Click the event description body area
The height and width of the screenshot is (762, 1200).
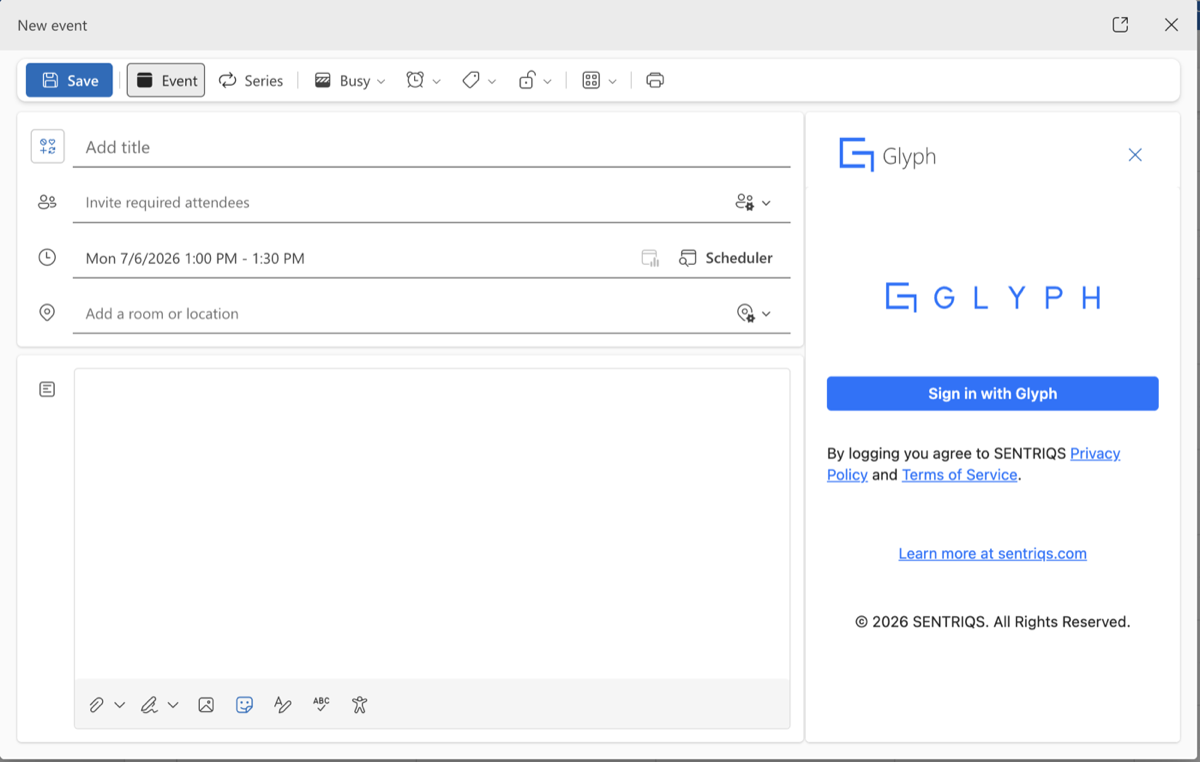[x=432, y=524]
